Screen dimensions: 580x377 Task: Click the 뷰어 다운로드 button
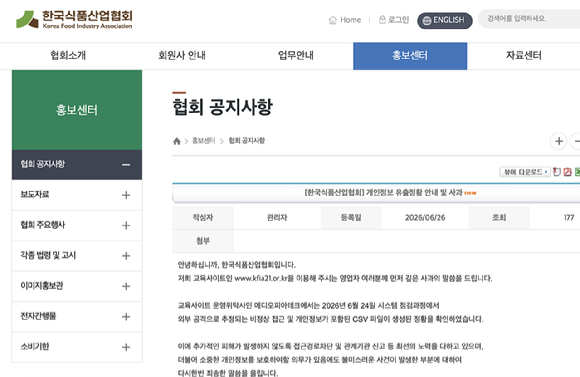coord(525,172)
